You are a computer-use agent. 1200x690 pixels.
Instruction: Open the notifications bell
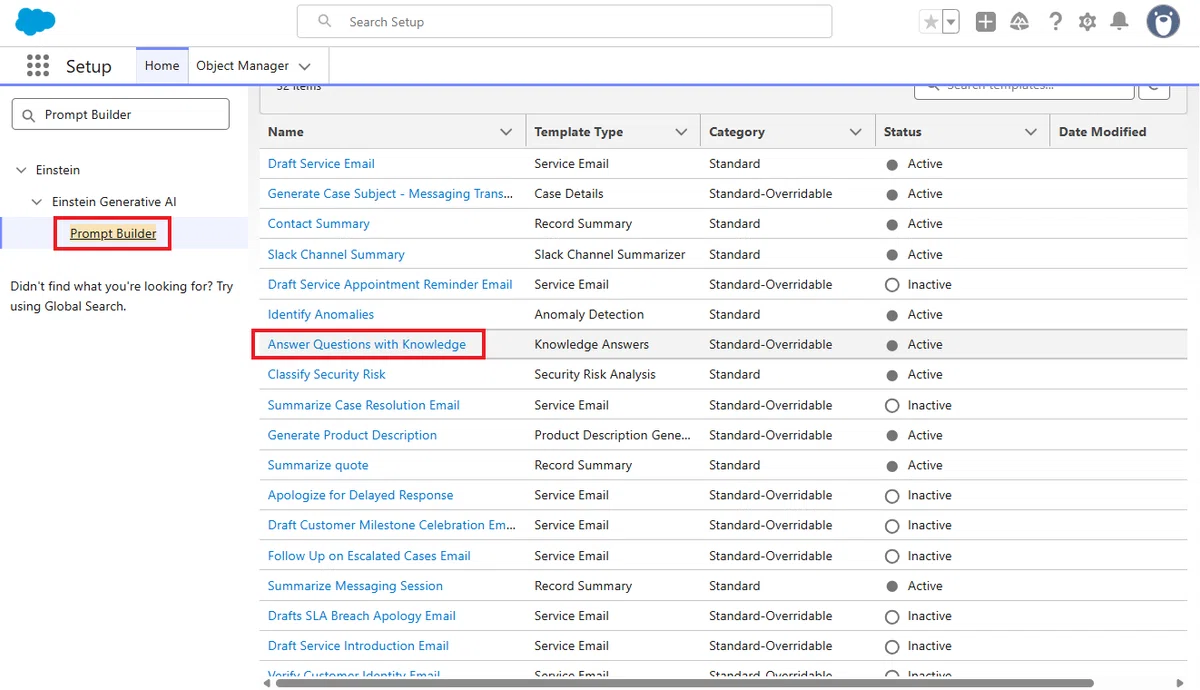[1120, 22]
